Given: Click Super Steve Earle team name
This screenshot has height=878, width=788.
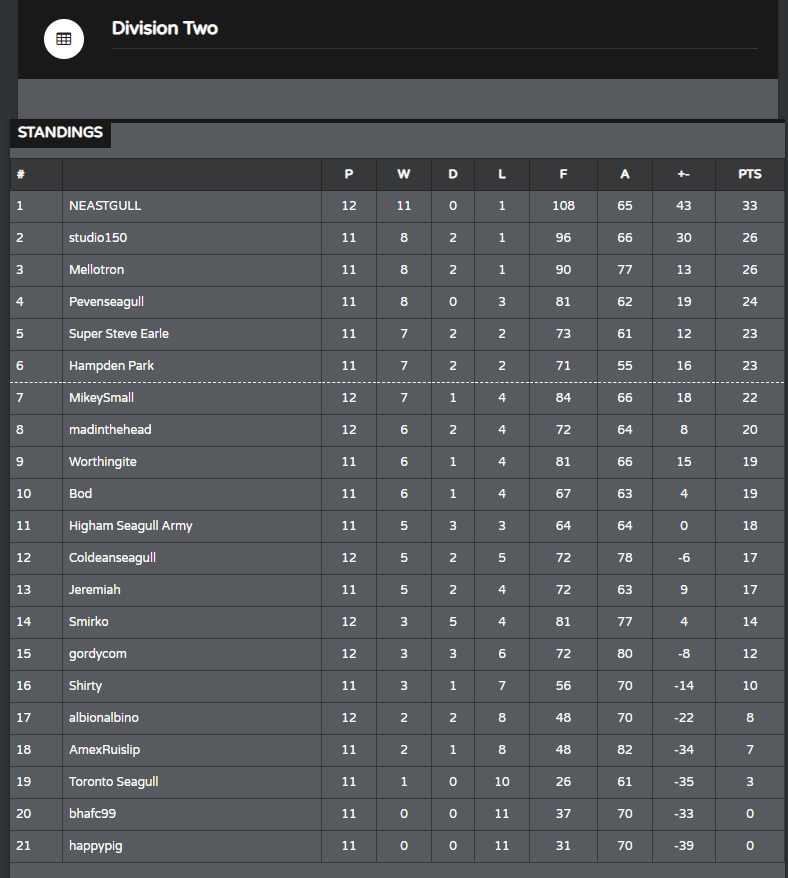Looking at the screenshot, I should [119, 334].
